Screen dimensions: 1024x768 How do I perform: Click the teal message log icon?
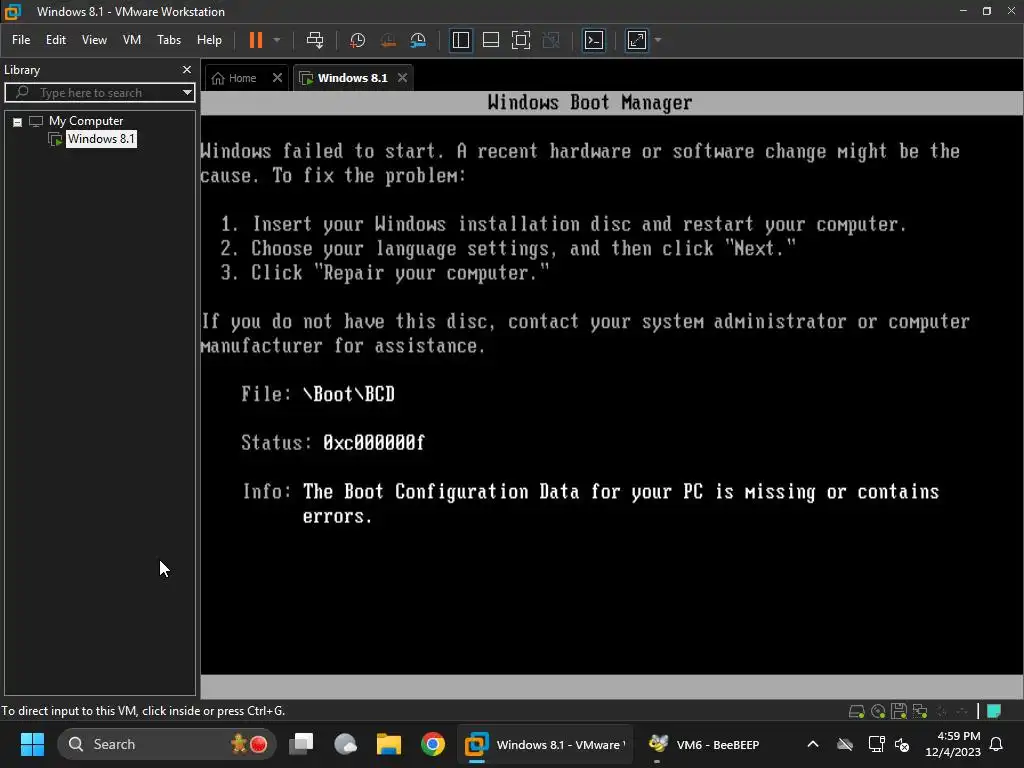(994, 711)
